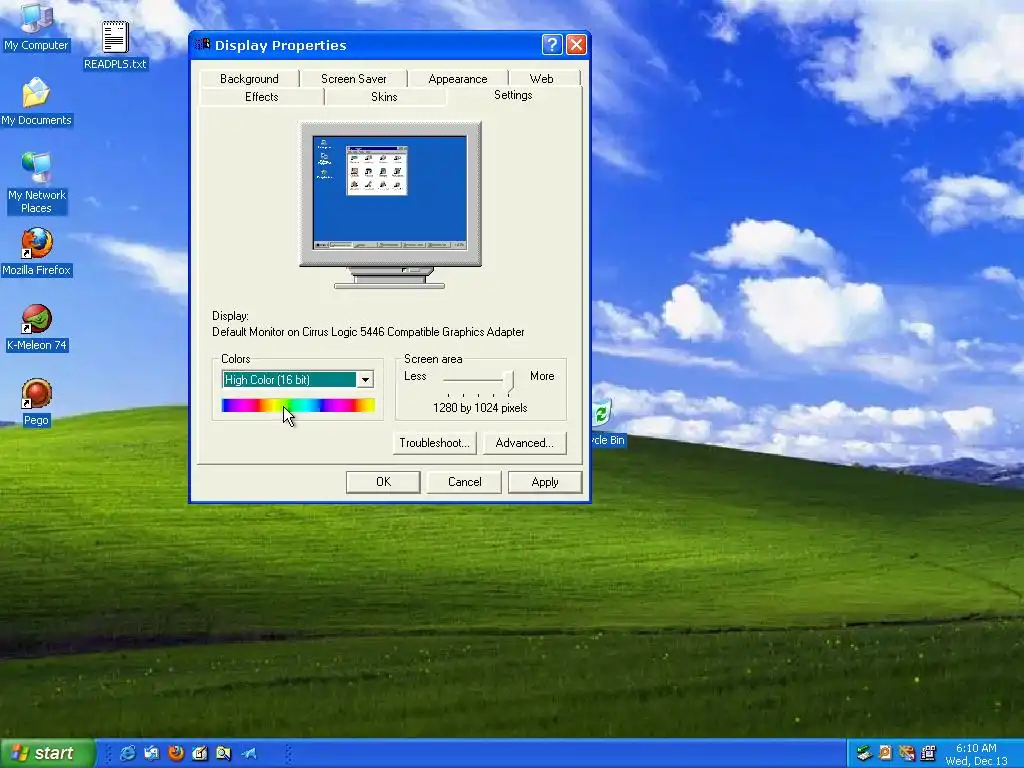The image size is (1024, 768).
Task: Select the Mozilla Firefox desktop shortcut
Action: click(36, 252)
